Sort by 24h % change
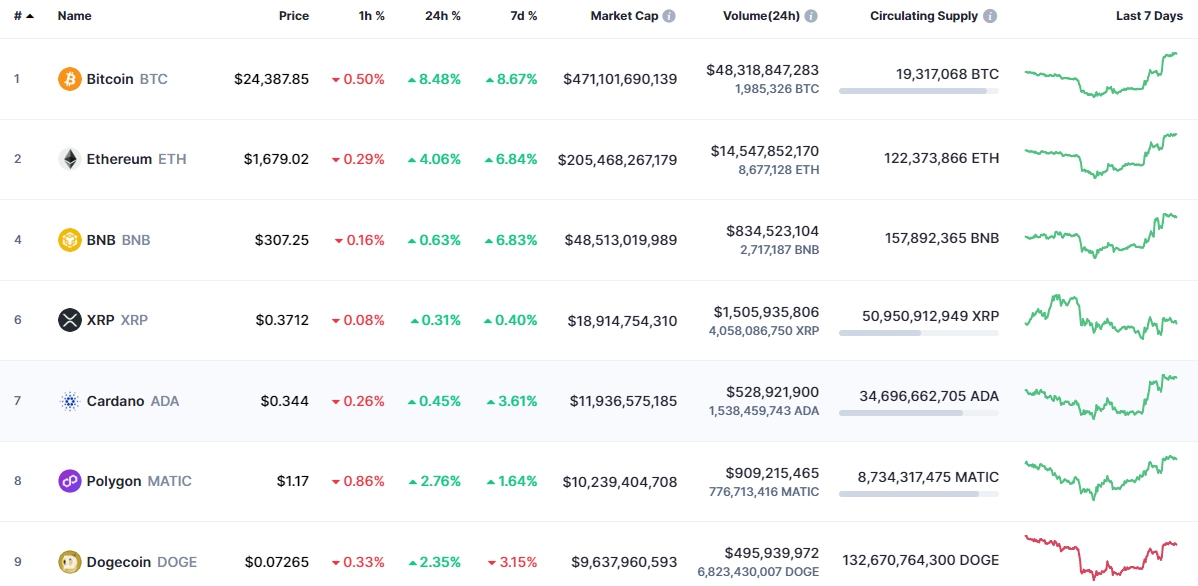1198x586 pixels. click(443, 16)
